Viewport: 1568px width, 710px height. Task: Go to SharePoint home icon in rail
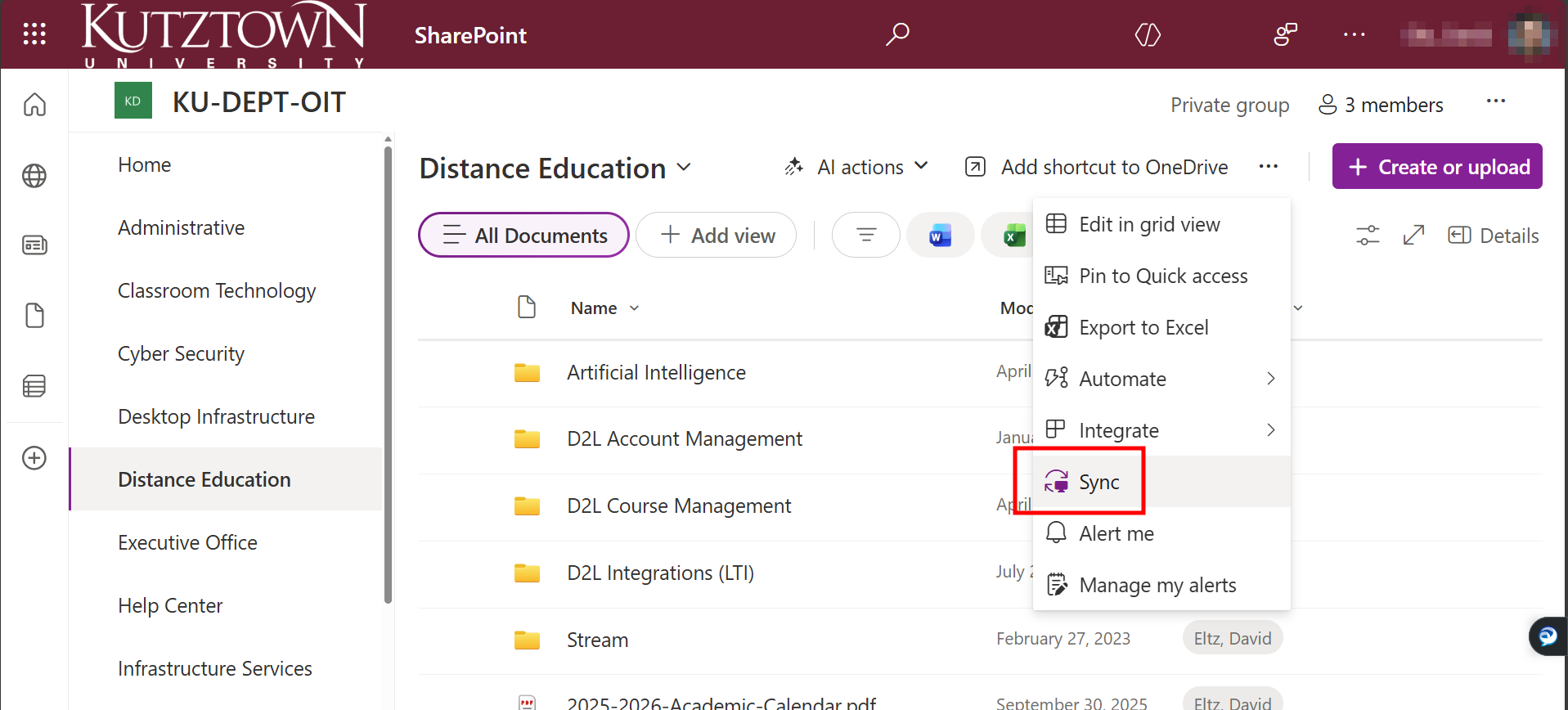pyautogui.click(x=34, y=105)
